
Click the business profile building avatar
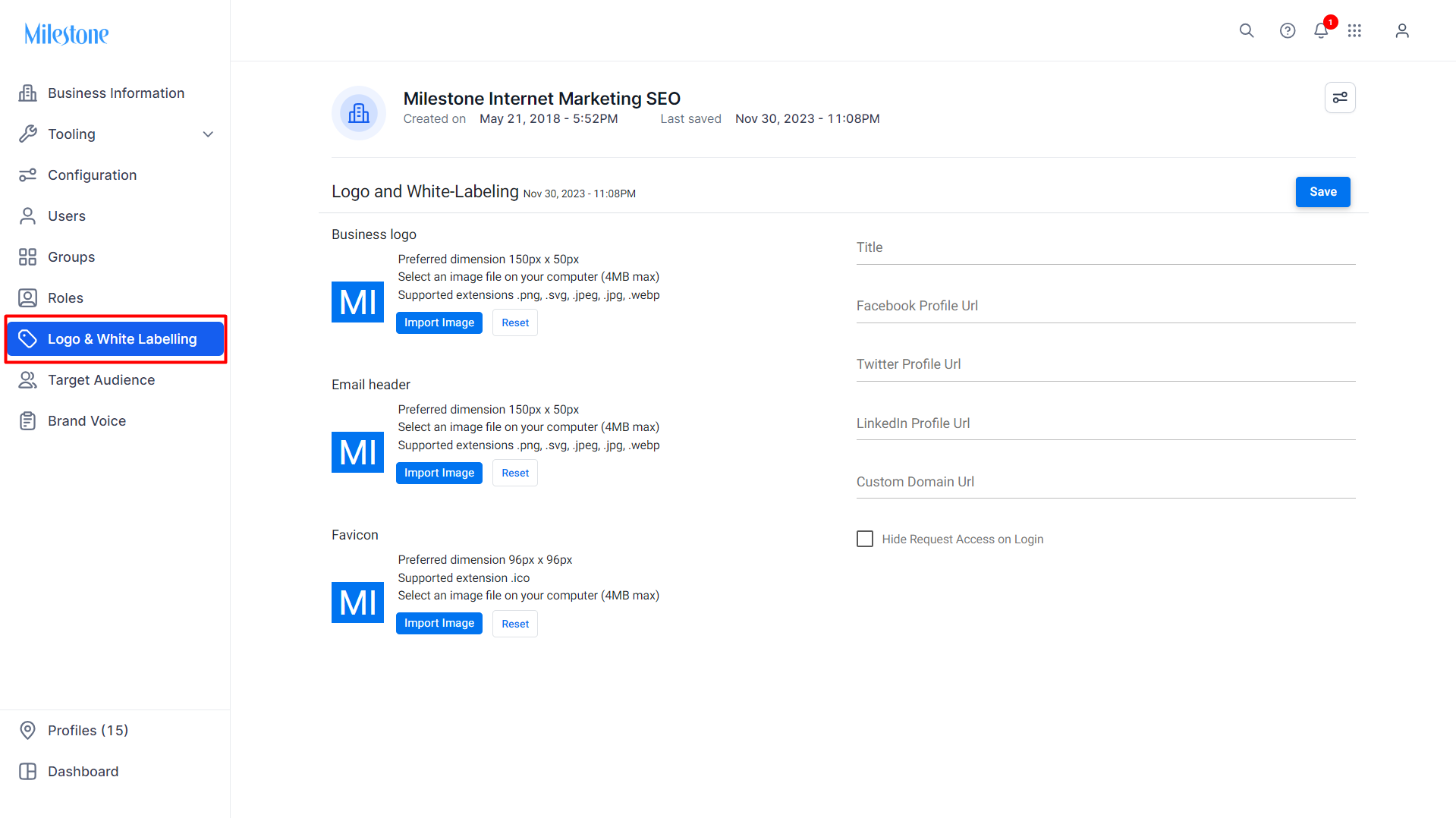pyautogui.click(x=359, y=113)
